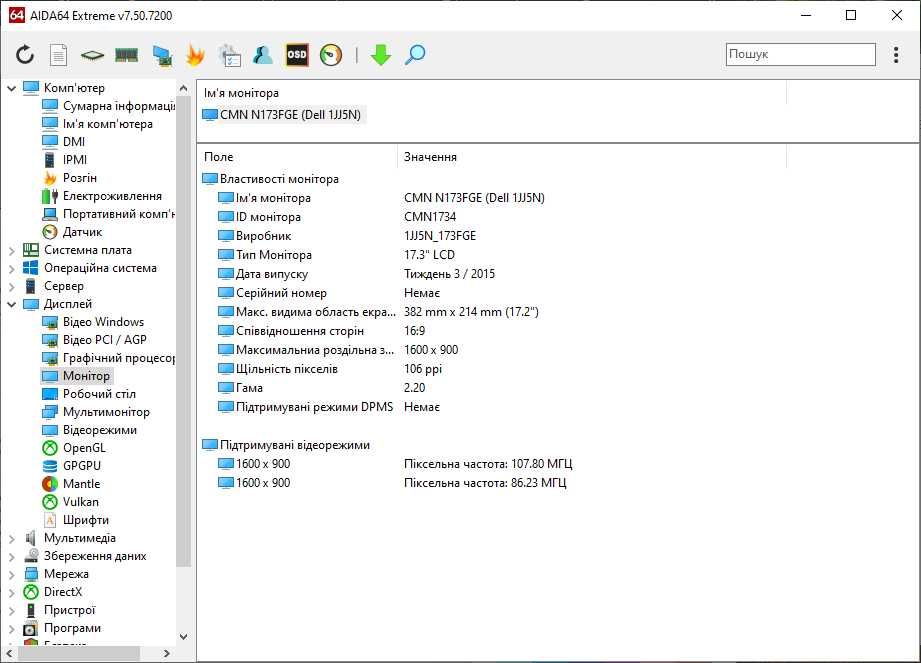Screen dimensions: 921x663
Task: Open the Датчик sensor item
Action: tap(72, 232)
